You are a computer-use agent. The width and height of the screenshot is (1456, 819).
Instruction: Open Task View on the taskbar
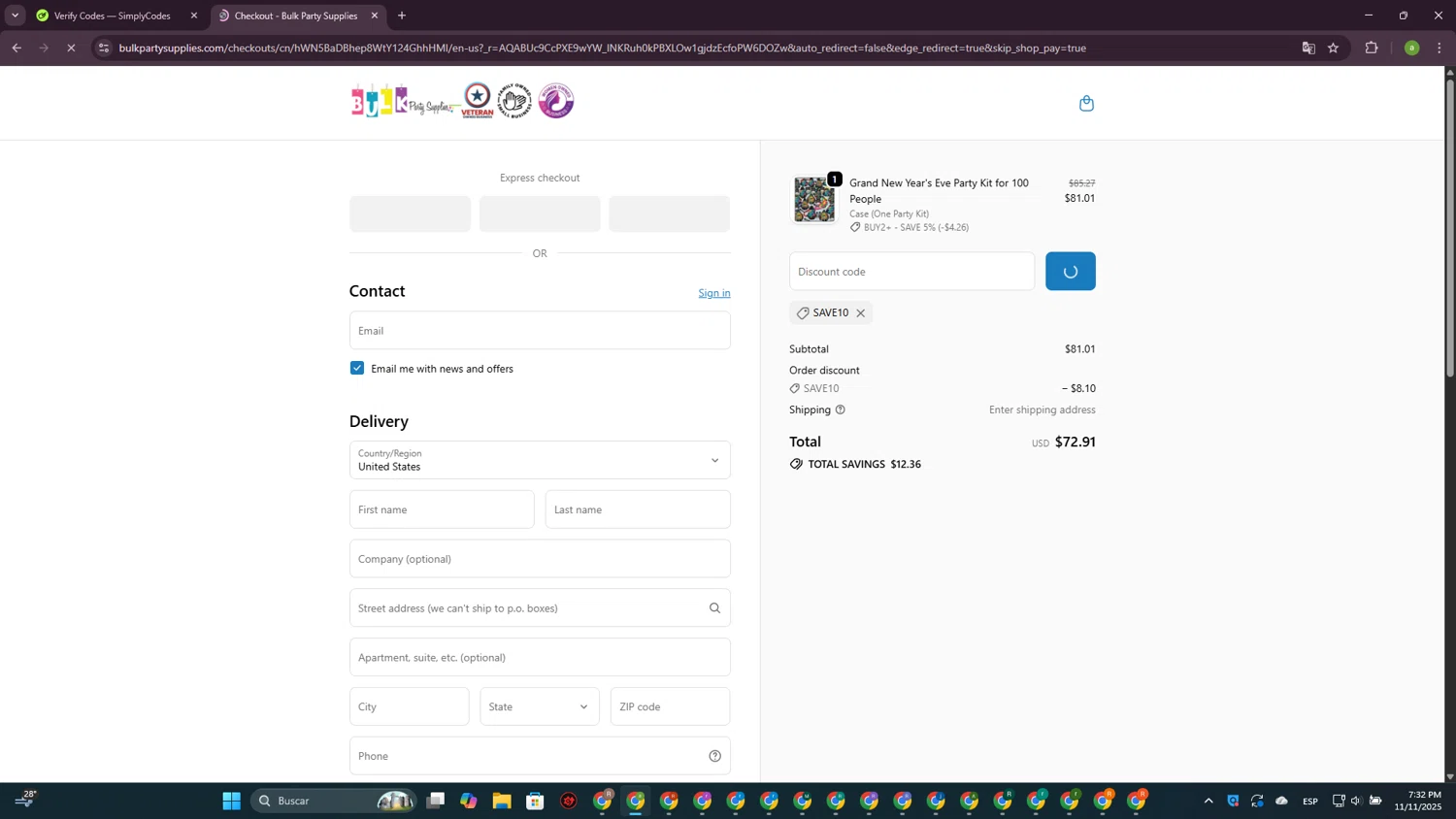(x=436, y=801)
